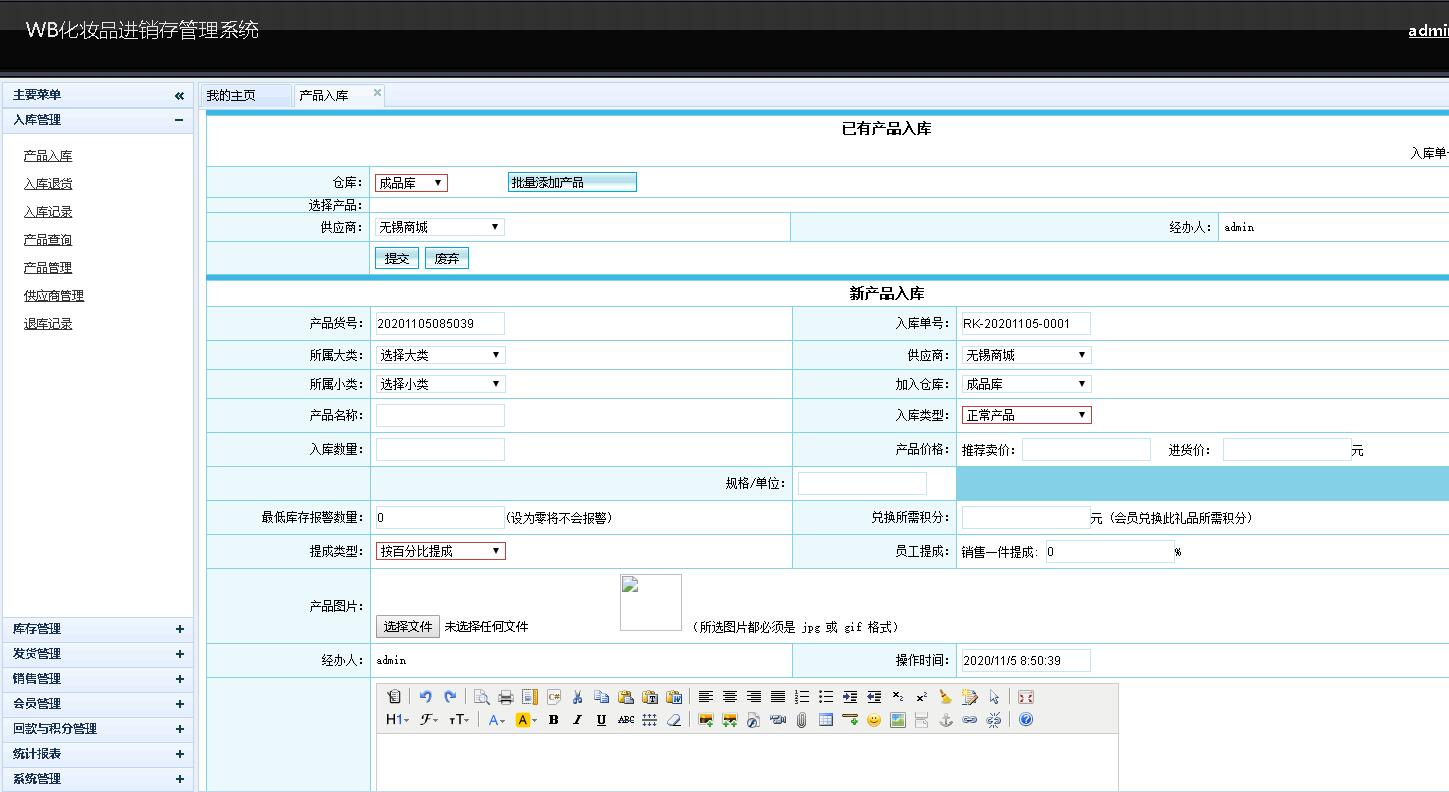The height and width of the screenshot is (792, 1449).
Task: Insert an emoticon using smiley icon
Action: click(x=874, y=720)
